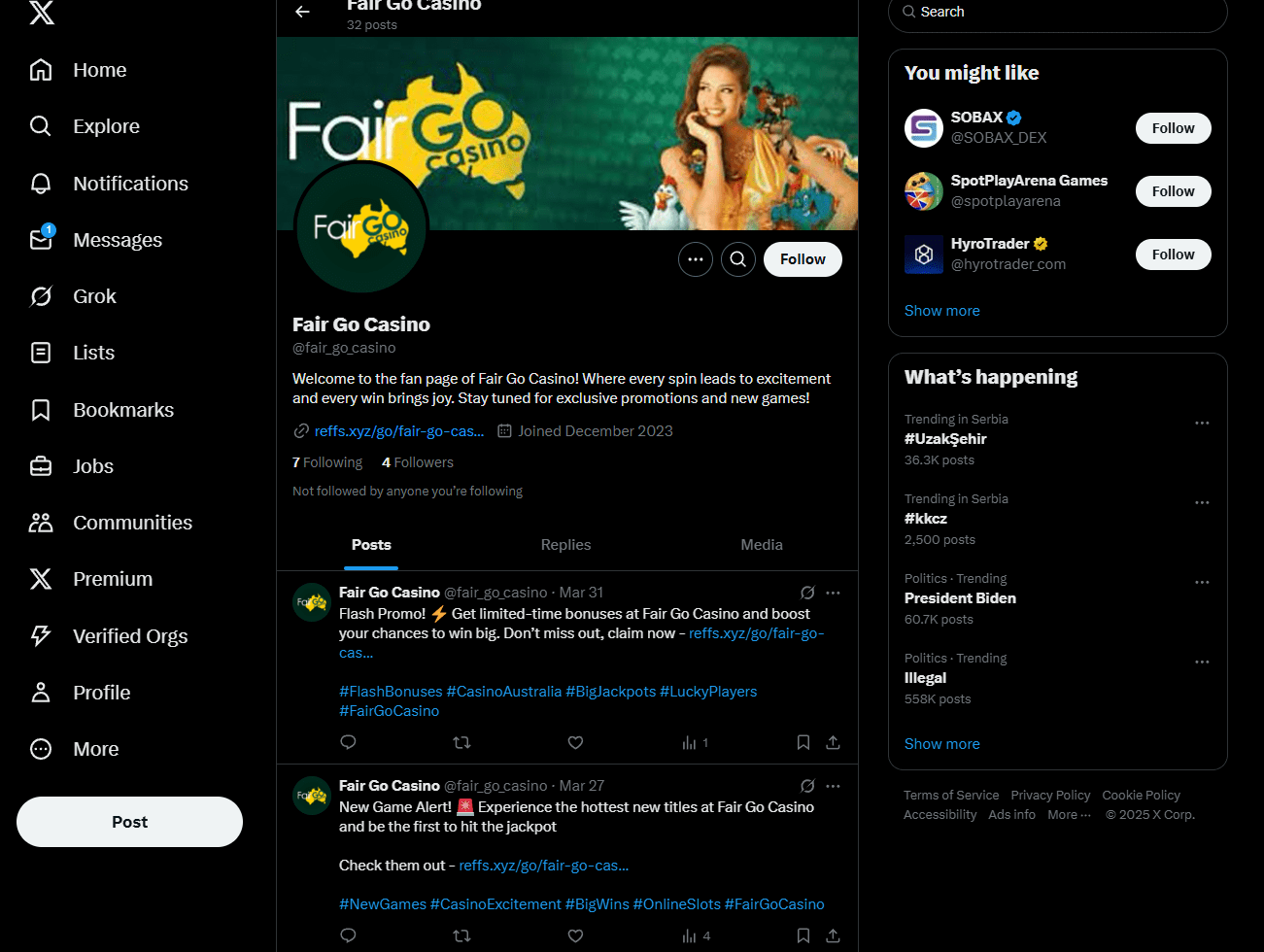Viewport: 1264px width, 952px height.
Task: Open Verified Orgs in sidebar
Action: point(110,636)
